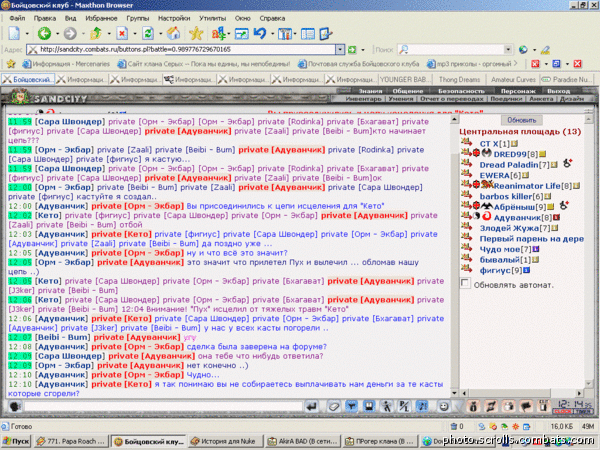Click the New page document icon
This screenshot has width=600, height=450.
pyautogui.click(x=14, y=34)
